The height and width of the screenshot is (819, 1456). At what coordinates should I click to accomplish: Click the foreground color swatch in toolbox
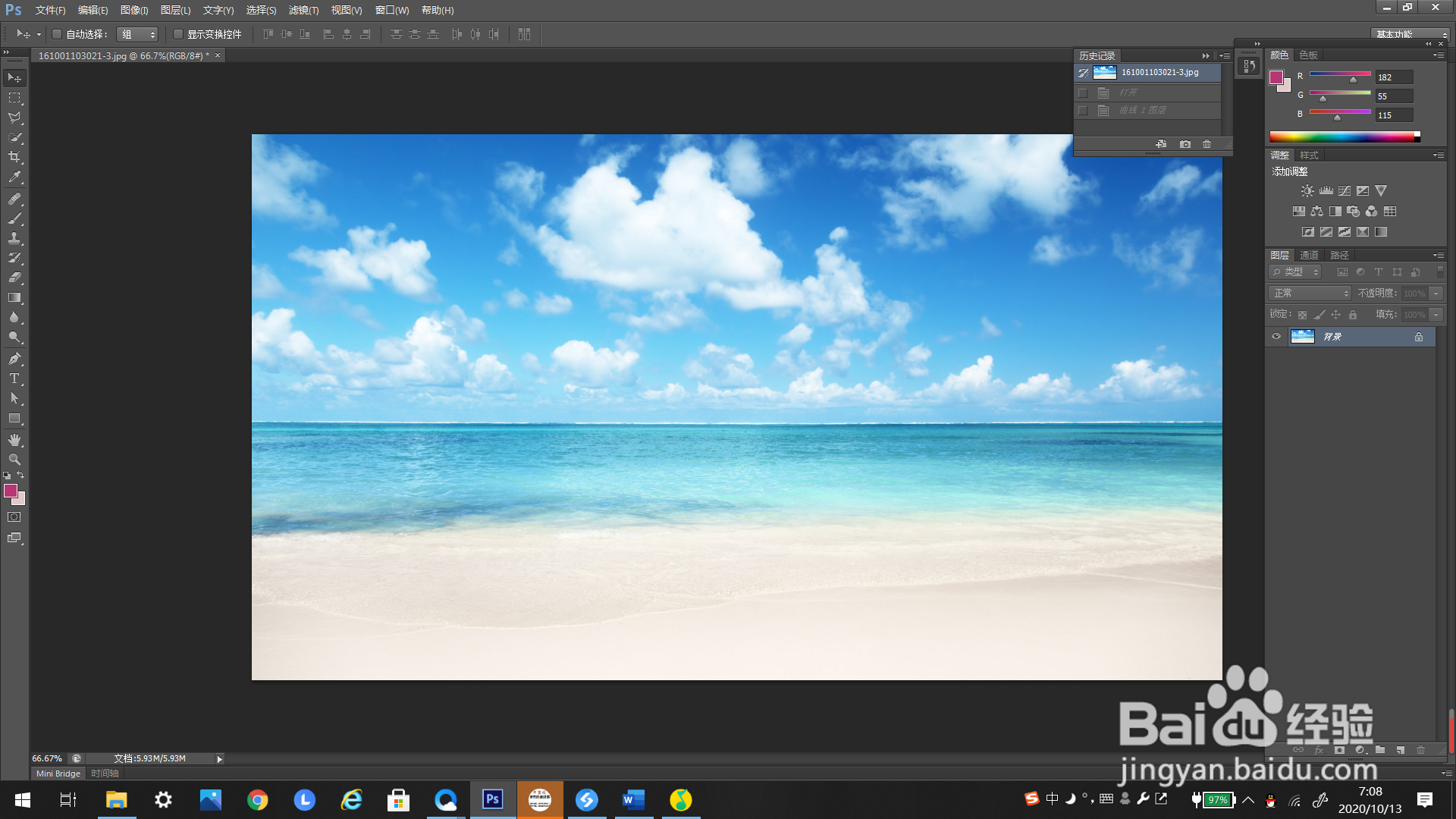[11, 491]
